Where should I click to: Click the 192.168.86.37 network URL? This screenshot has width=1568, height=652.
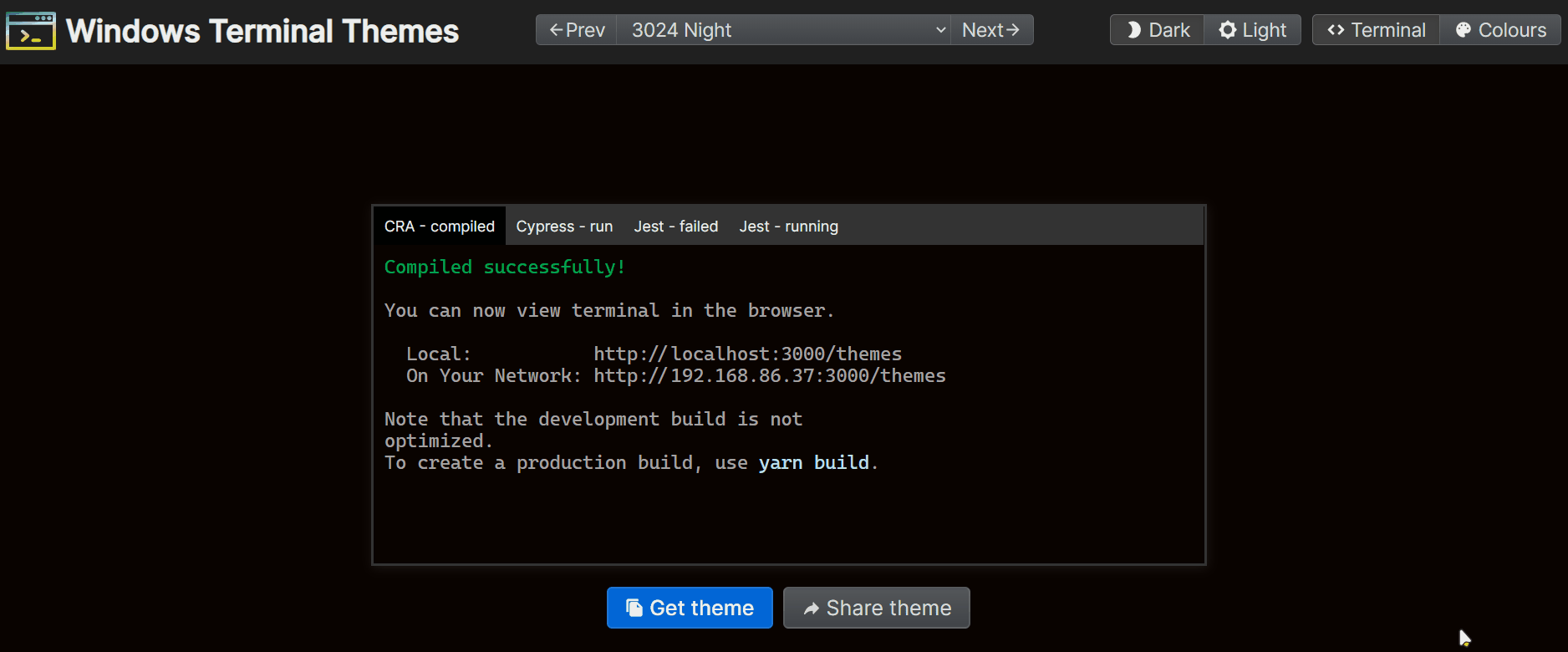769,375
